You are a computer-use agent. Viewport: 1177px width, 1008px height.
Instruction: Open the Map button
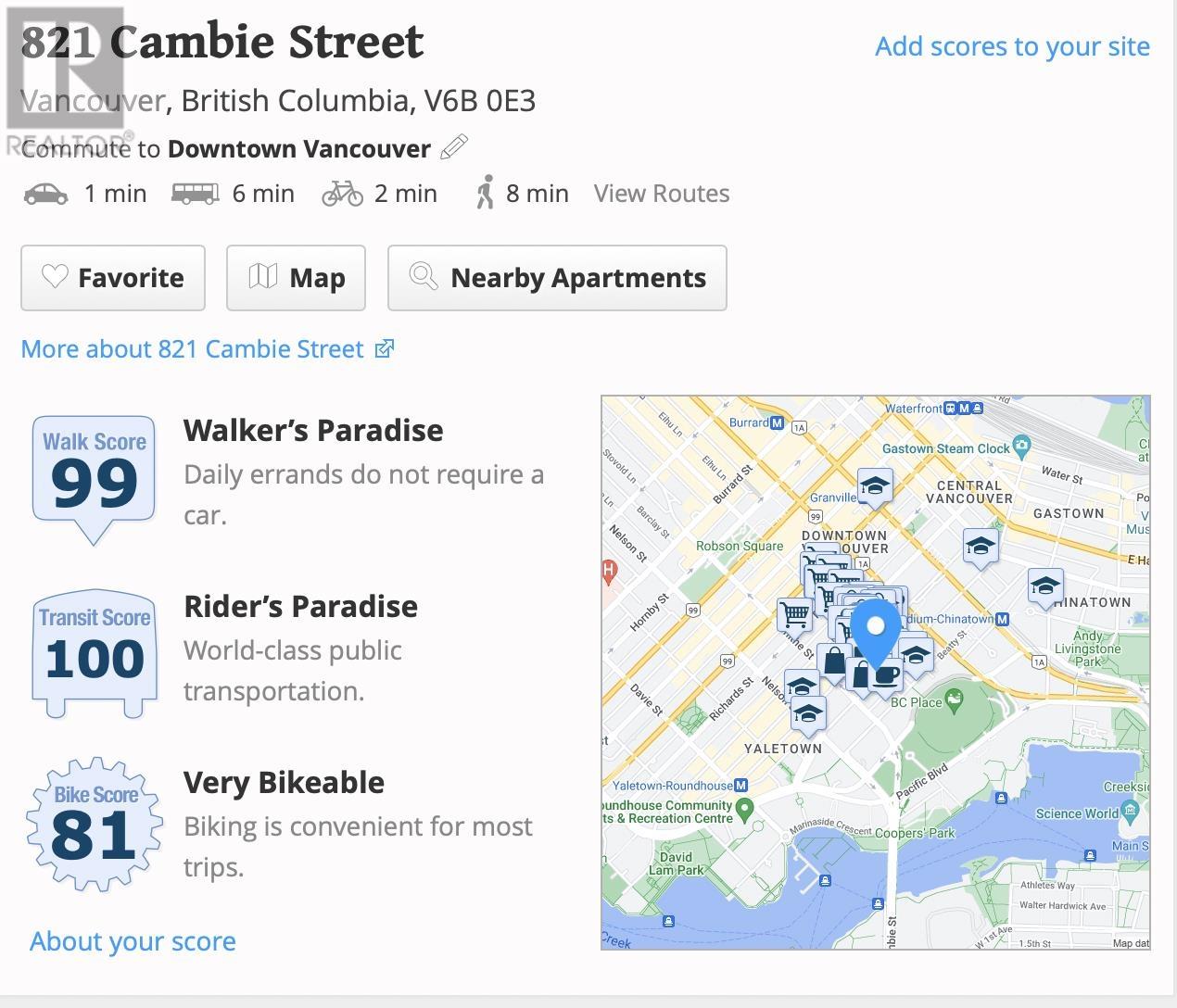coord(296,278)
